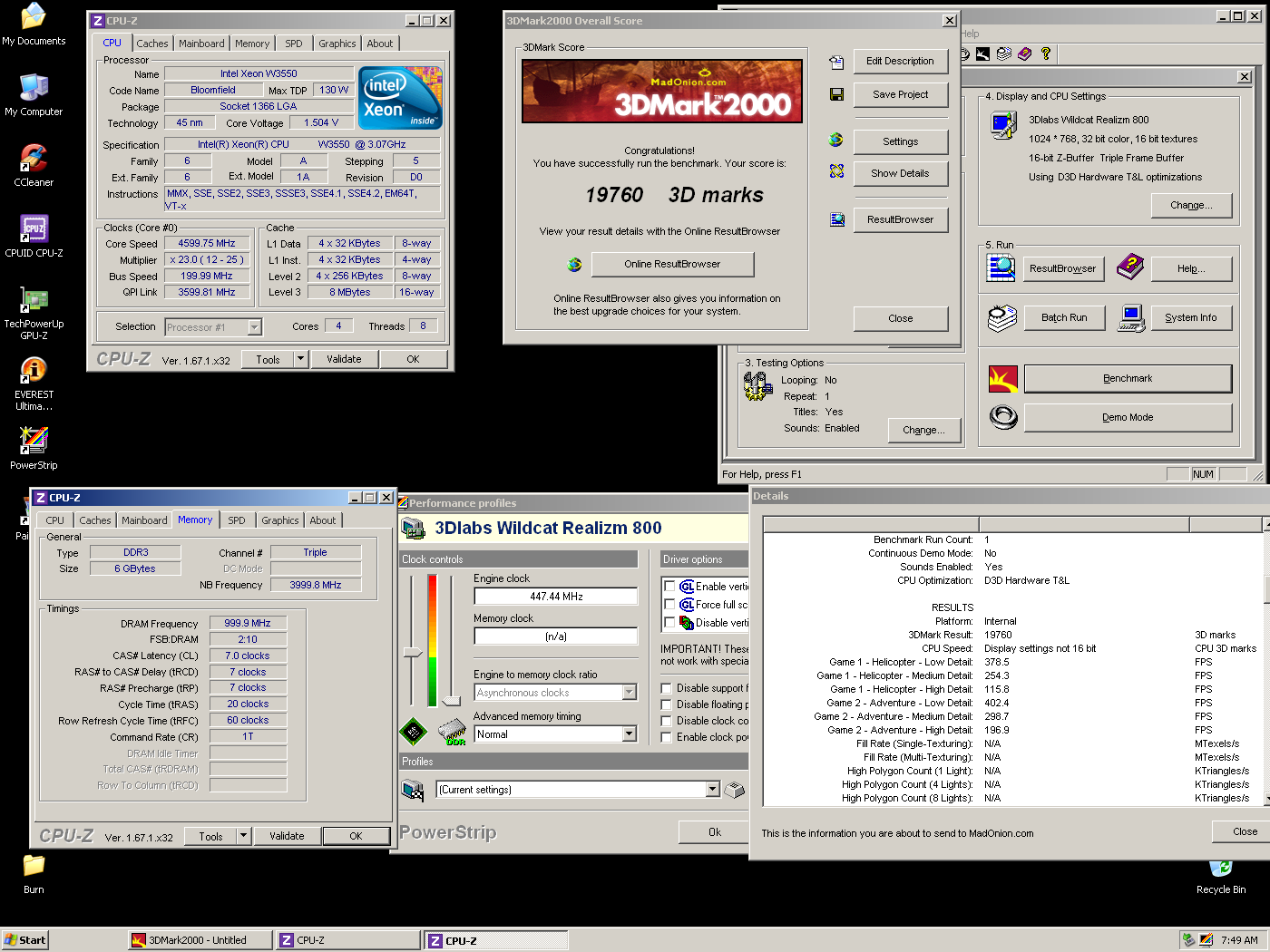The width and height of the screenshot is (1270, 952).
Task: Click Edit Description notepad icon in 3DMark score
Action: [836, 62]
